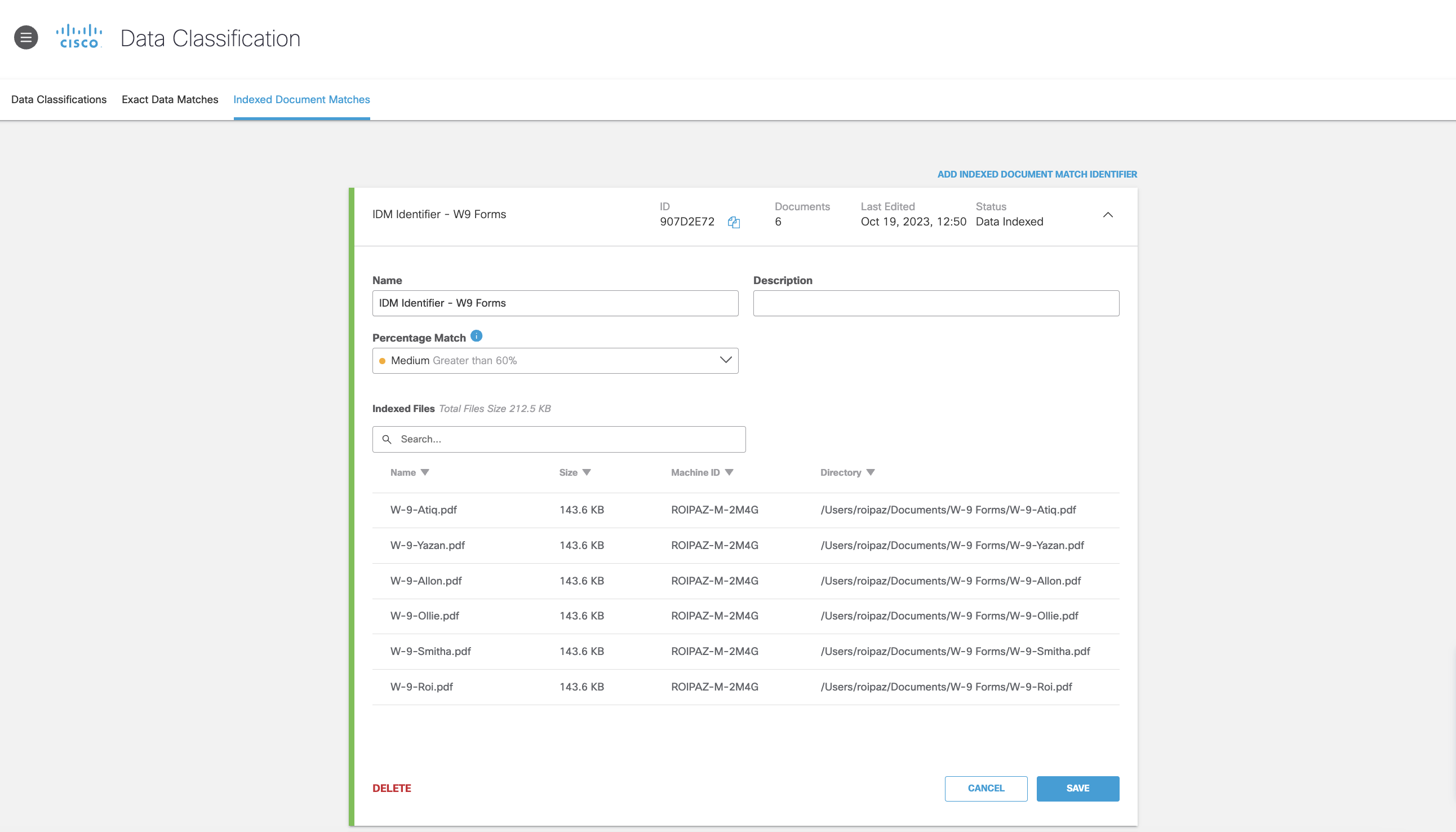Click IDM Identifier - W9 Forms header title
The height and width of the screenshot is (832, 1456).
pyautogui.click(x=439, y=214)
